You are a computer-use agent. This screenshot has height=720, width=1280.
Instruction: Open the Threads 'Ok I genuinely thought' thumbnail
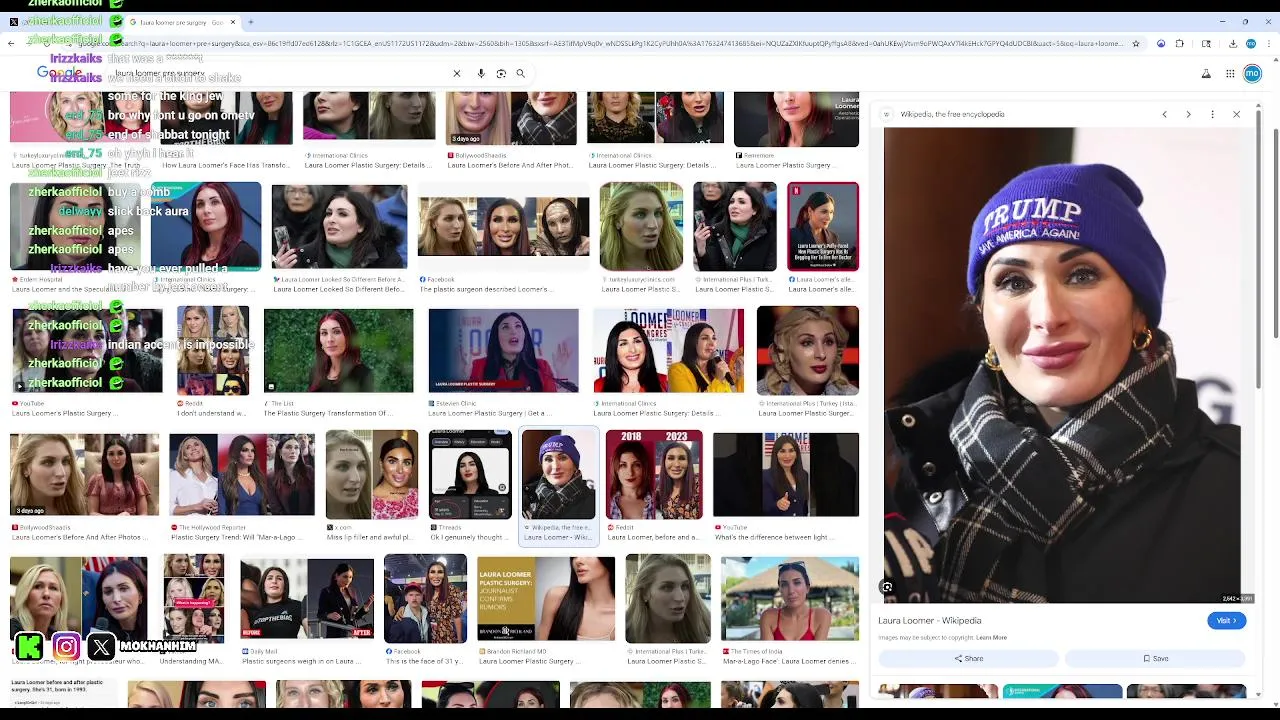click(470, 474)
